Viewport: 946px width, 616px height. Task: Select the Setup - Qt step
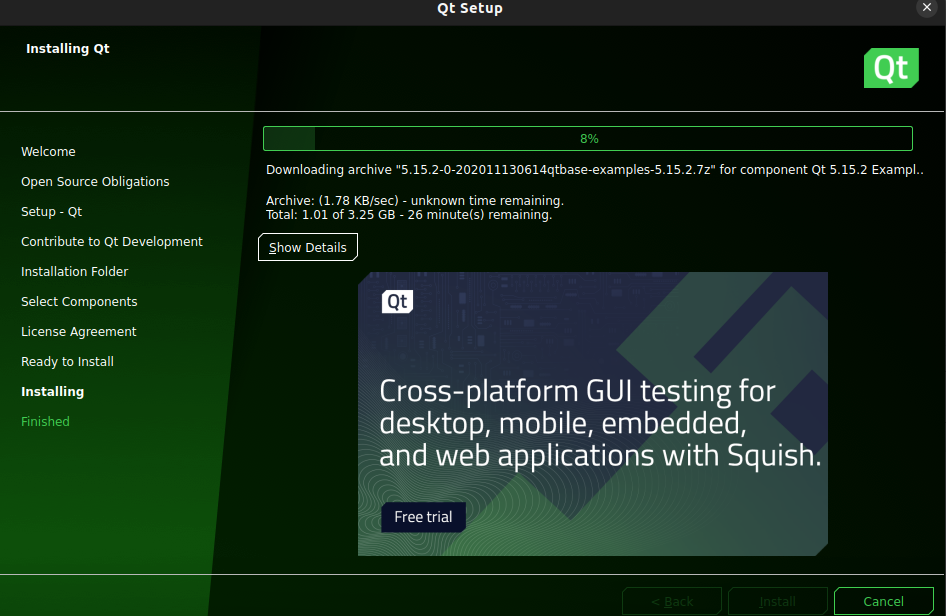pyautogui.click(x=51, y=212)
